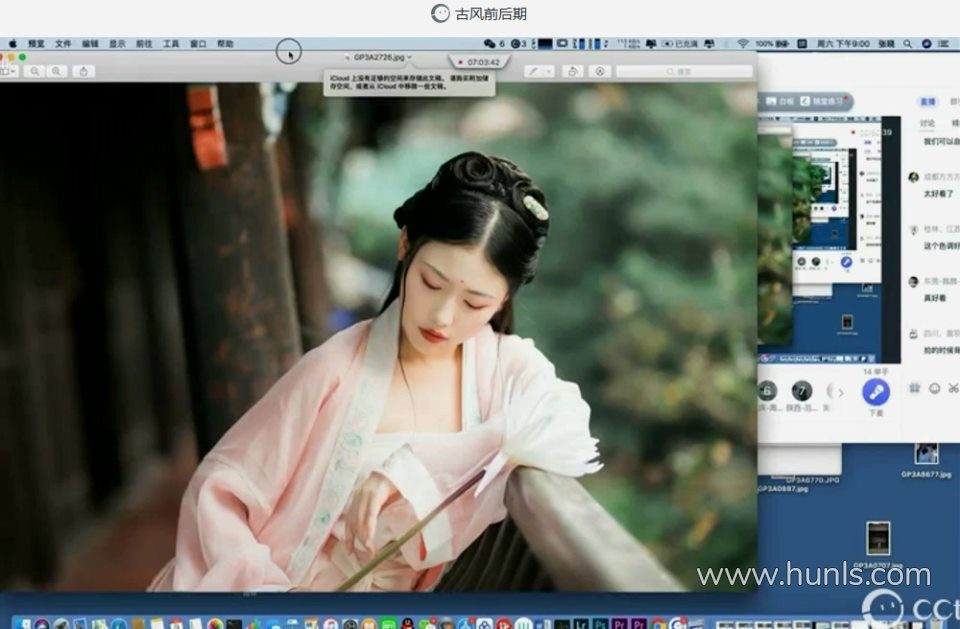Open Notification Center from the menu bar
This screenshot has height=629, width=960.
pos(943,43)
